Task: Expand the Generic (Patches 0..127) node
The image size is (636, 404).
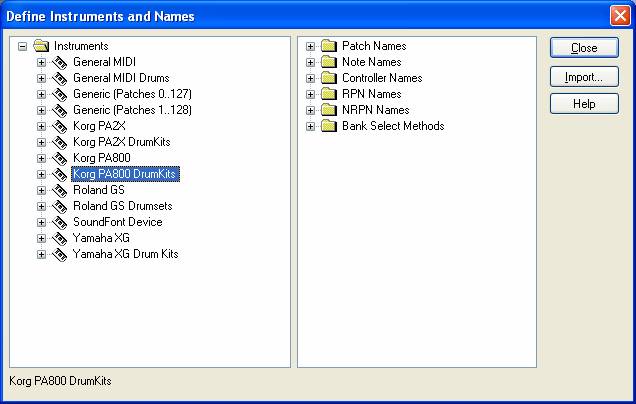Action: click(41, 95)
